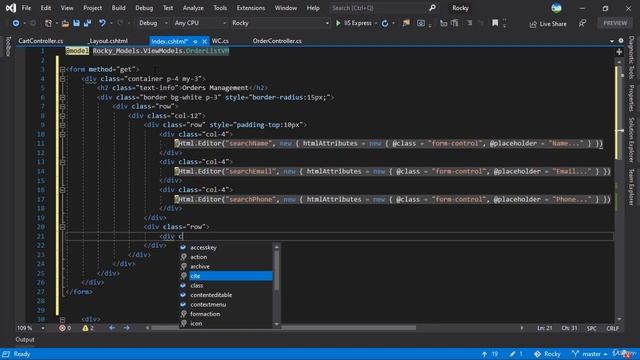Image resolution: width=640 pixels, height=360 pixels.
Task: Click the Visual Studio logo icon
Action: coord(10,8)
